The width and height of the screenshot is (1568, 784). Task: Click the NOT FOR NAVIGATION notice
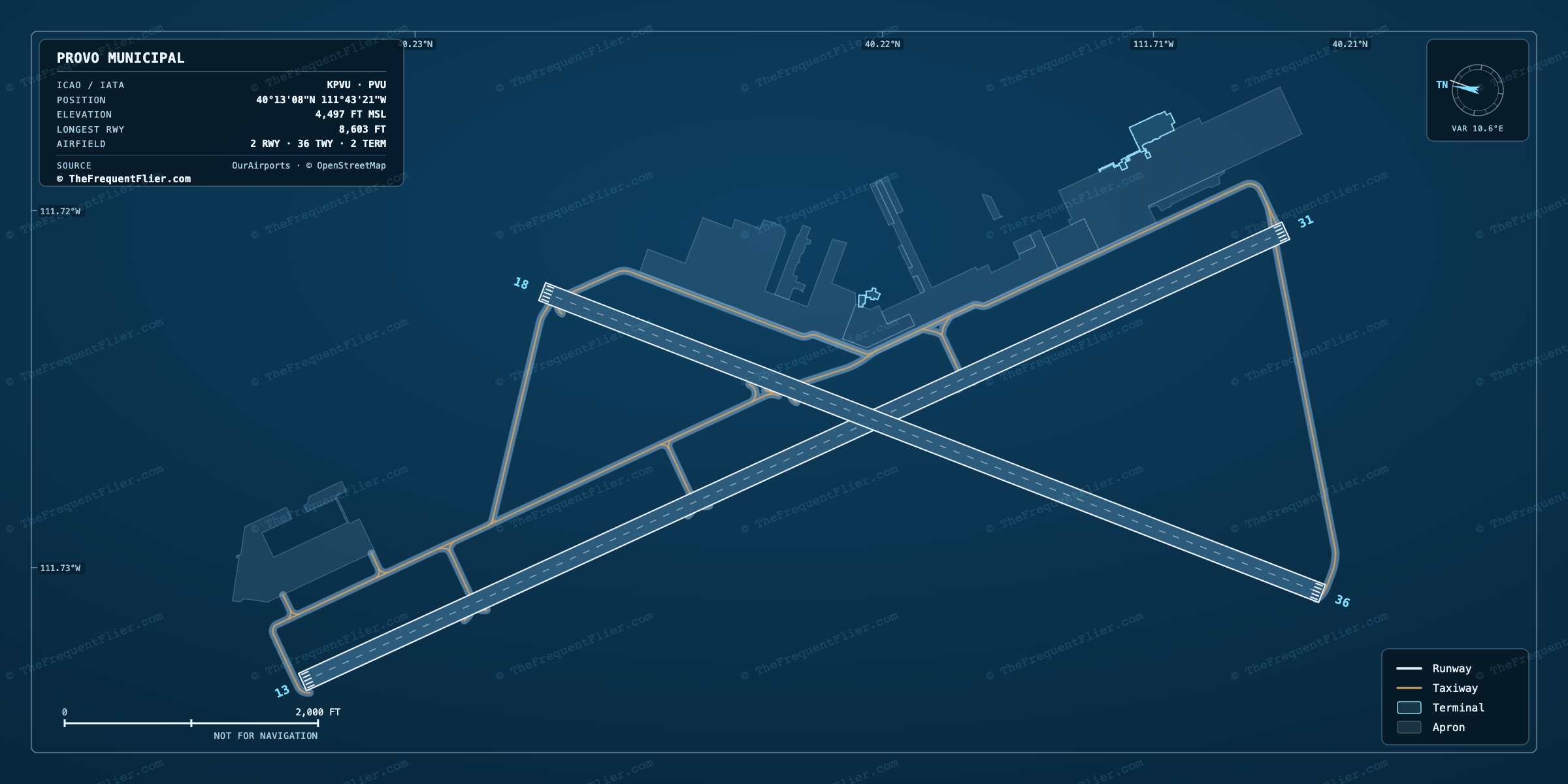click(x=266, y=736)
